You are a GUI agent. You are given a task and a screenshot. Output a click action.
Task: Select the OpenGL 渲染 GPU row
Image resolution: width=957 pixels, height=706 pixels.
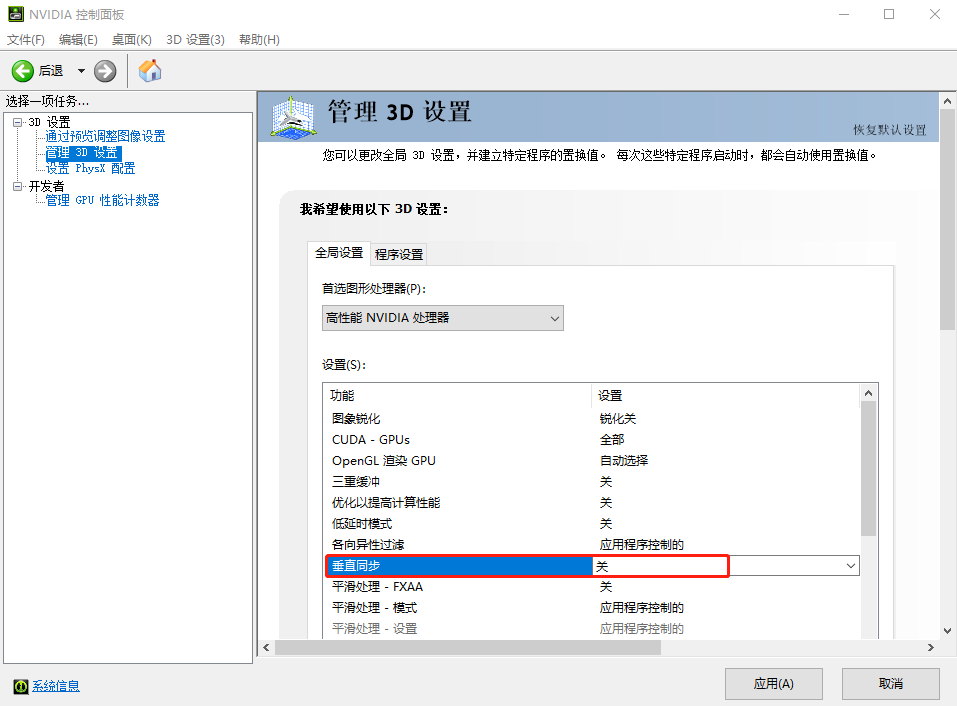pos(592,461)
